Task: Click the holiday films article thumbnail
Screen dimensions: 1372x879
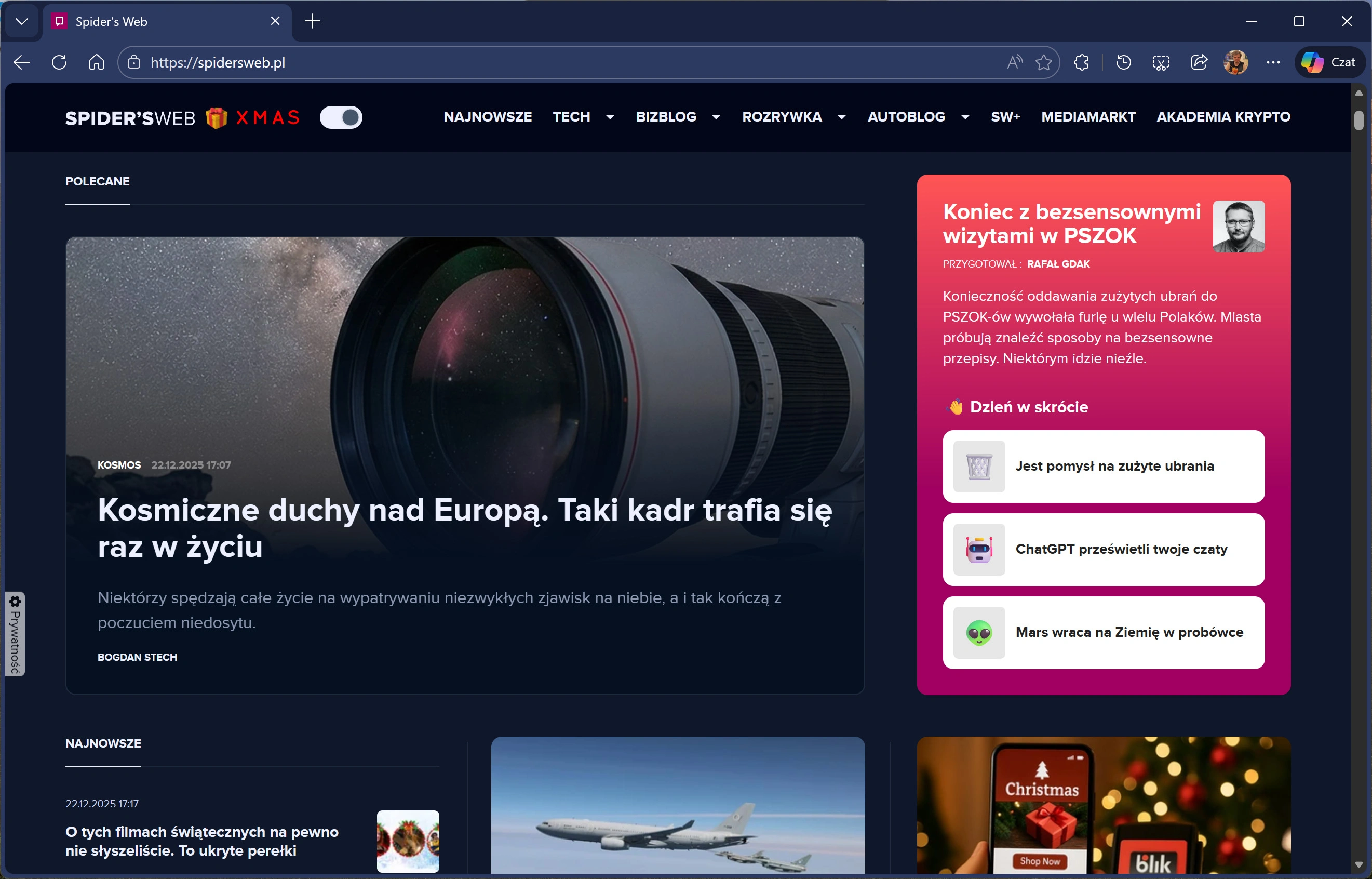Action: tap(408, 841)
